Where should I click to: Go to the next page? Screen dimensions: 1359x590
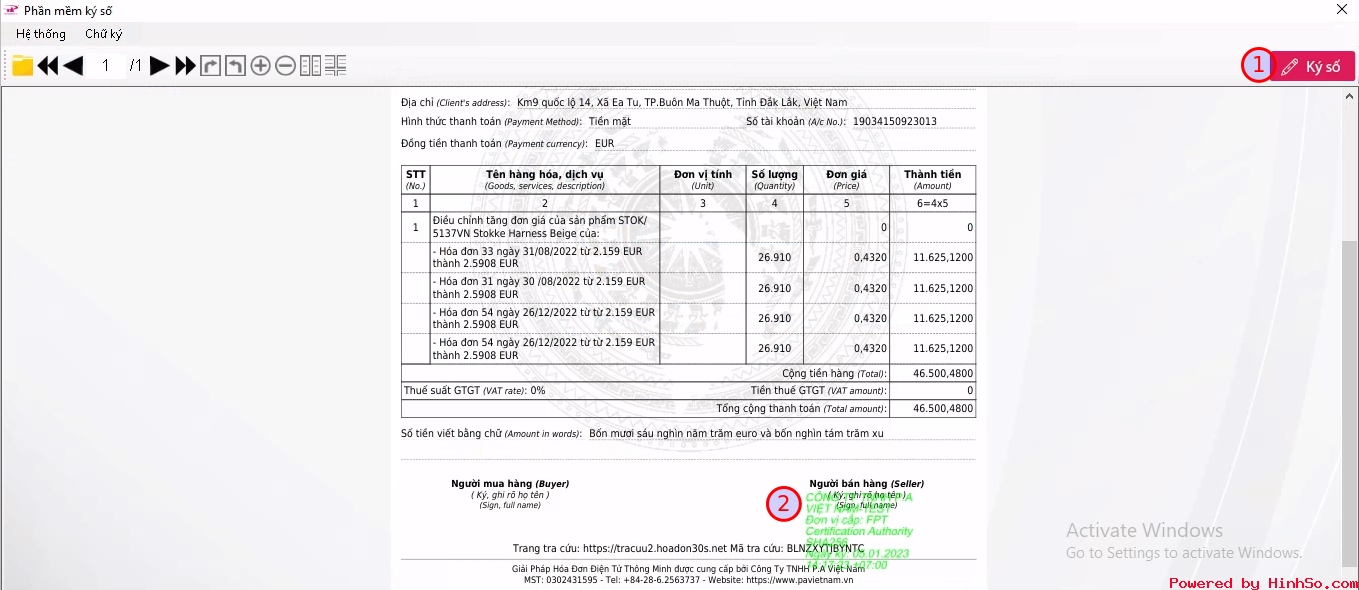click(160, 66)
